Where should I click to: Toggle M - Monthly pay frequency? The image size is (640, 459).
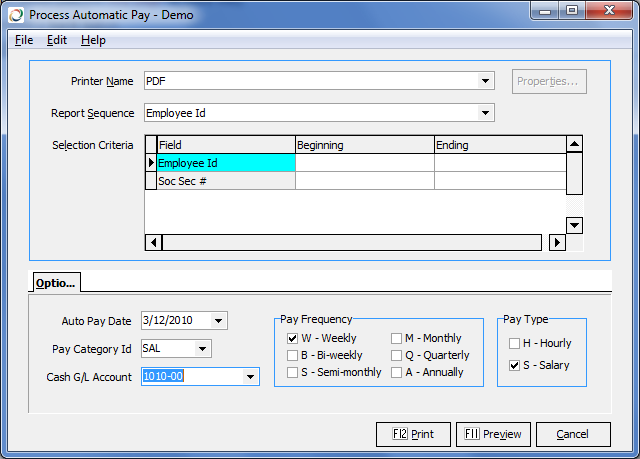click(x=396, y=338)
